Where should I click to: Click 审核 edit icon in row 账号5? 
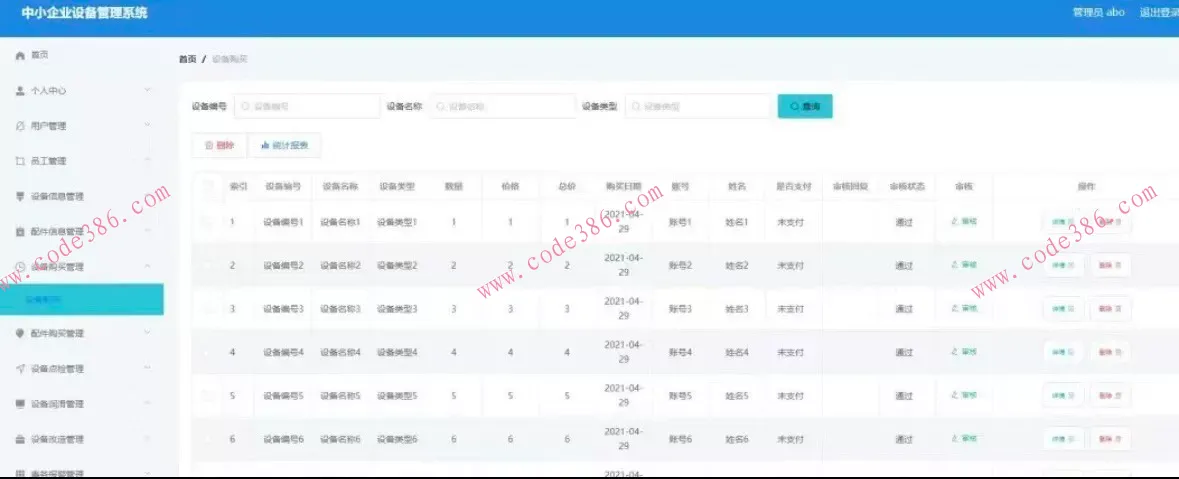pos(955,395)
